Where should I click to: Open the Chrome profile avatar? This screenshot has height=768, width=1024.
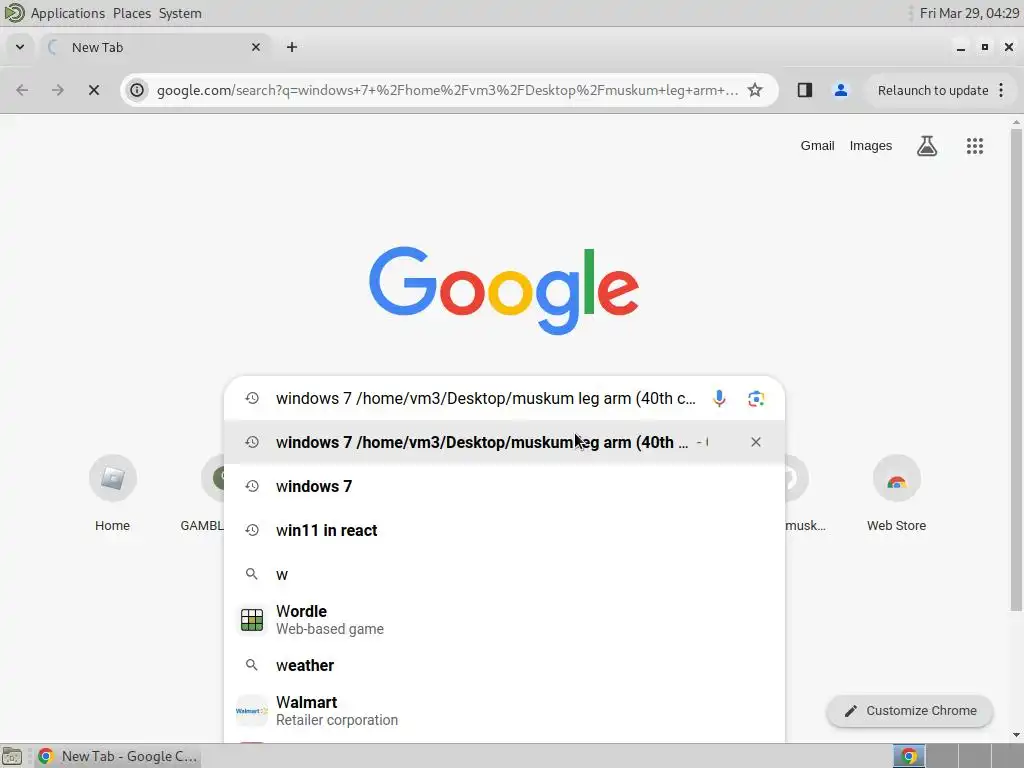click(x=840, y=90)
